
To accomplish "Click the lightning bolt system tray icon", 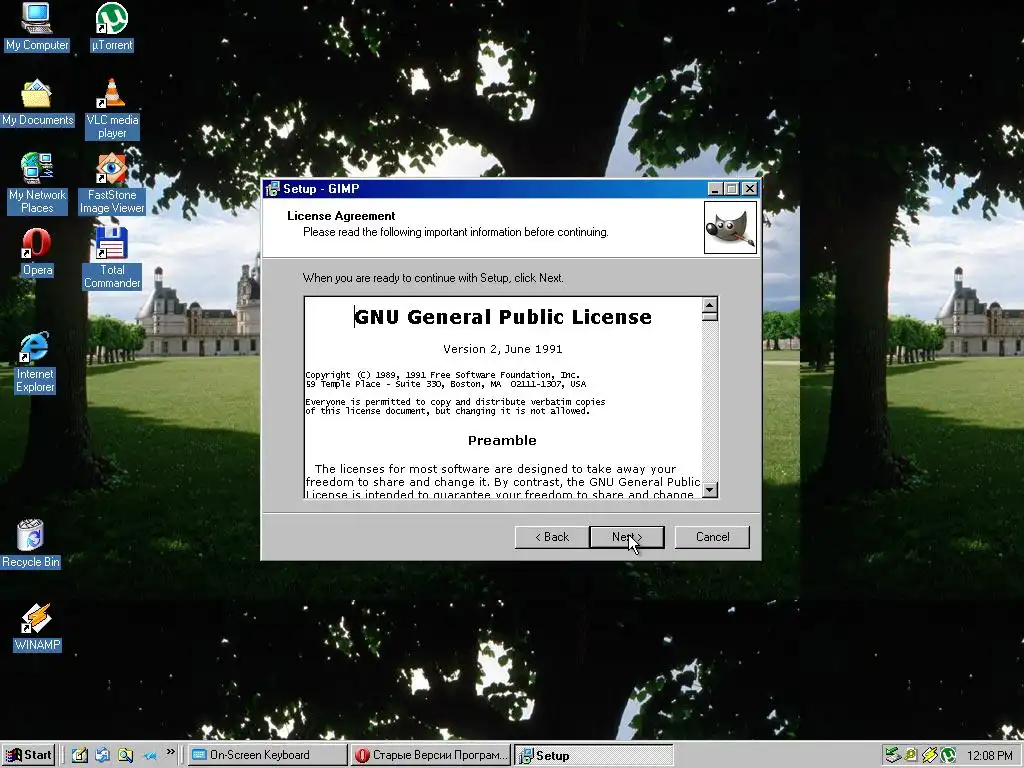I will (929, 755).
